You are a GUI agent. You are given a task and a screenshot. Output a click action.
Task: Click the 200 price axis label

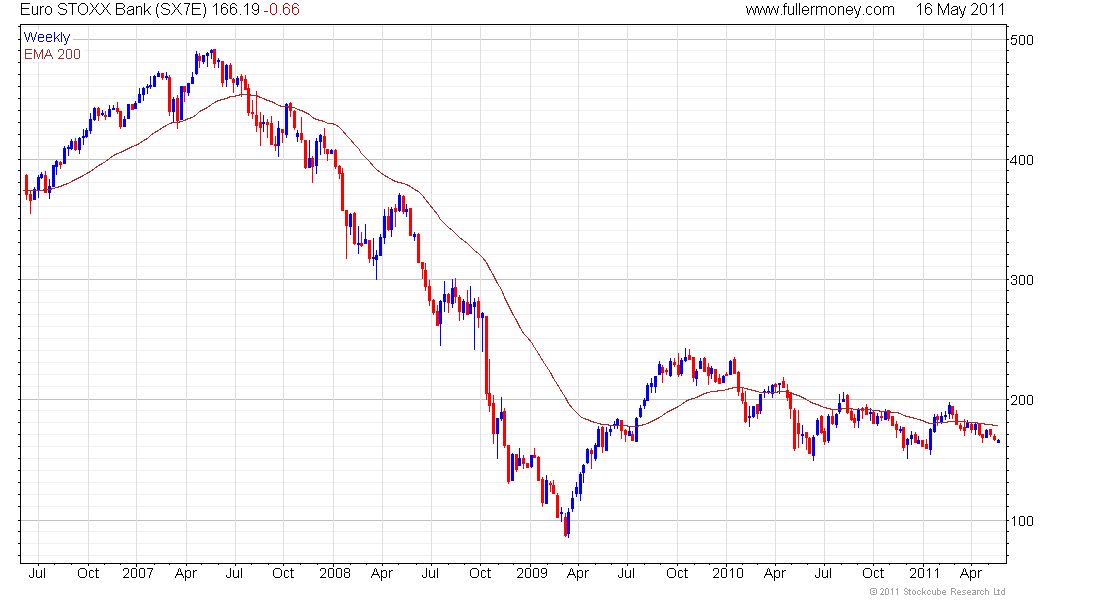click(1021, 401)
